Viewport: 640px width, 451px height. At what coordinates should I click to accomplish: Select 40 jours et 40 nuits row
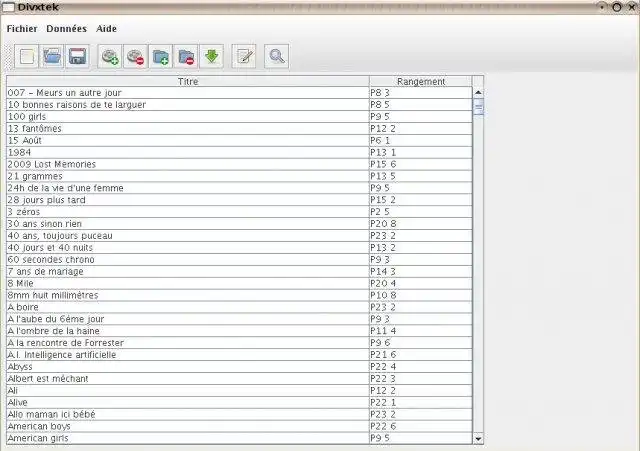(x=239, y=247)
